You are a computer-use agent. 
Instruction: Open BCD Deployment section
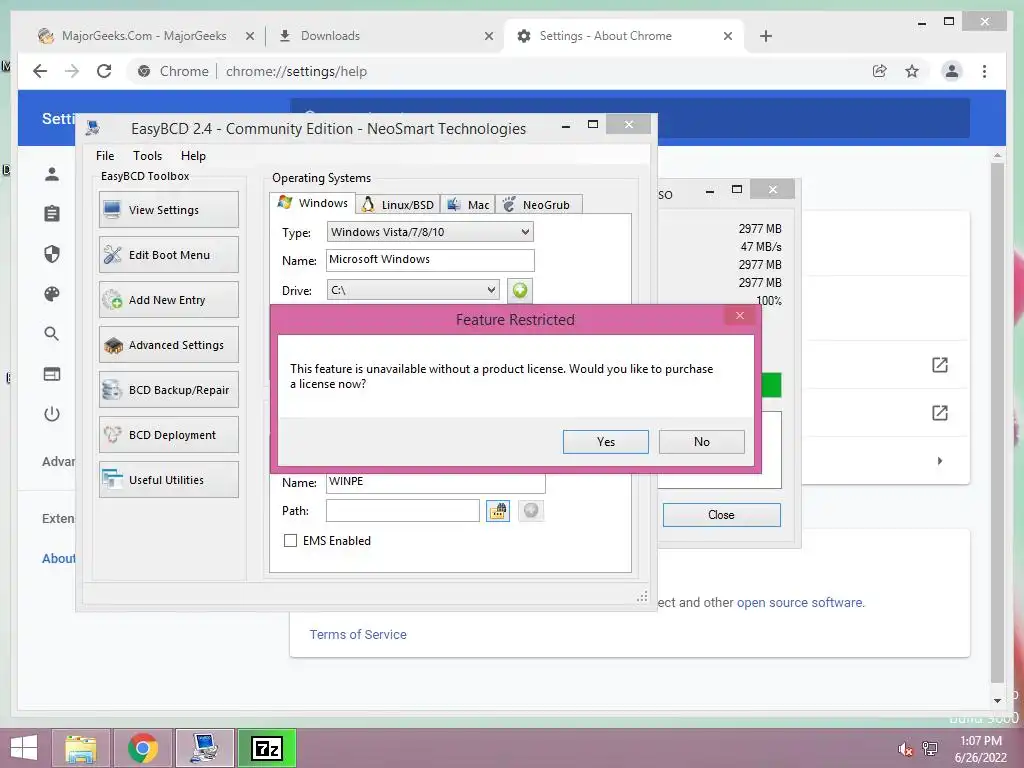tap(168, 435)
